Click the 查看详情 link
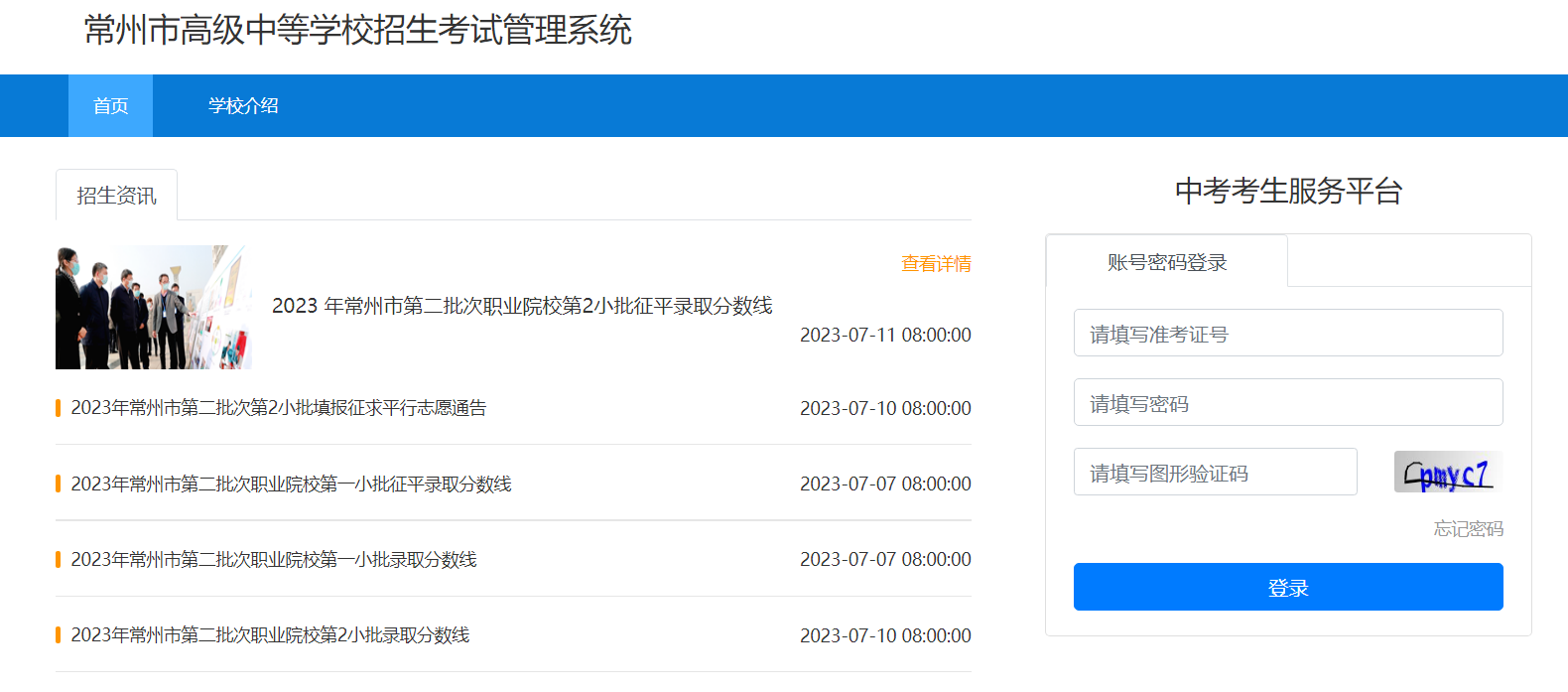The height and width of the screenshot is (692, 1568). pyautogui.click(x=935, y=264)
